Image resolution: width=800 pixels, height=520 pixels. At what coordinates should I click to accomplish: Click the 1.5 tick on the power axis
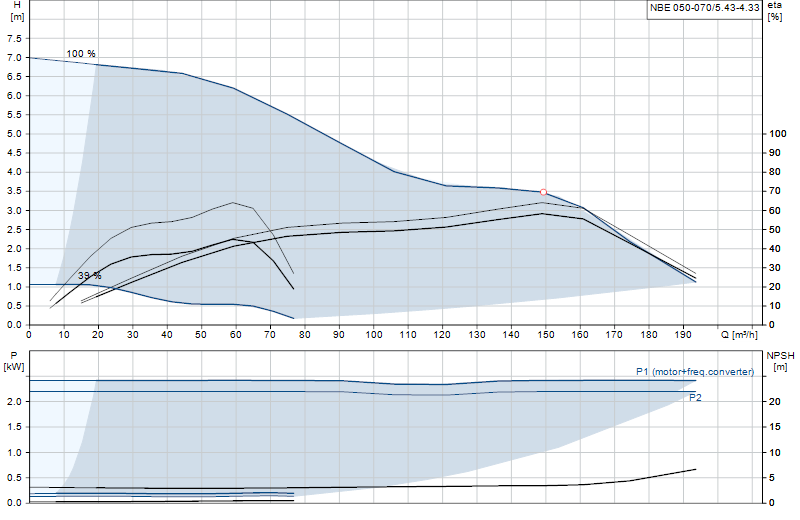[x=14, y=427]
